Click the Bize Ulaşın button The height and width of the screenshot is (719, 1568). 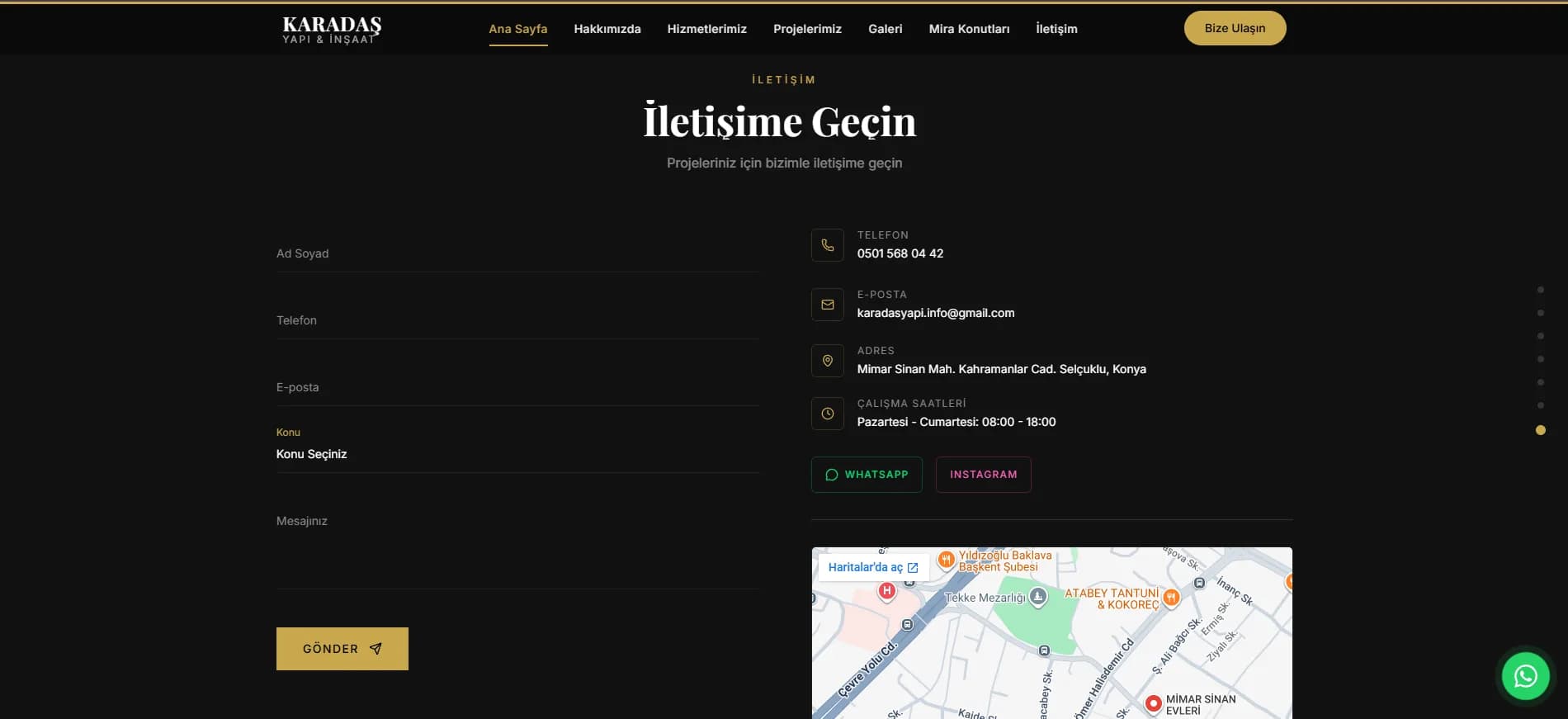(1235, 28)
